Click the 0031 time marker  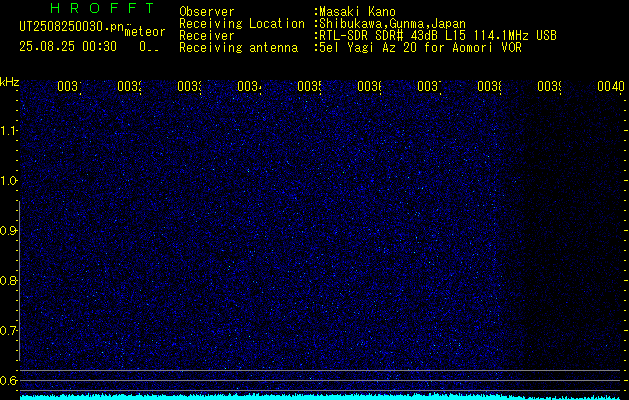69,87
